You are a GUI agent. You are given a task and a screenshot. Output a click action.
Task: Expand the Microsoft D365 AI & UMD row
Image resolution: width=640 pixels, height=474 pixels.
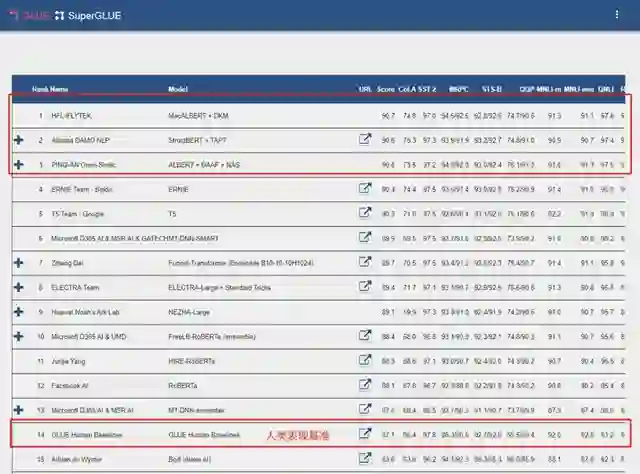18,336
